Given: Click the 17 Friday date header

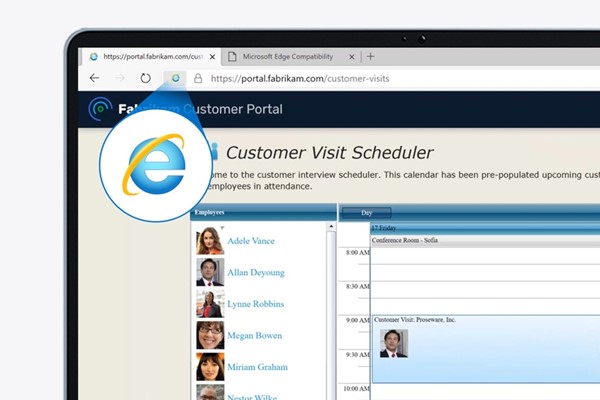Looking at the screenshot, I should pos(485,228).
